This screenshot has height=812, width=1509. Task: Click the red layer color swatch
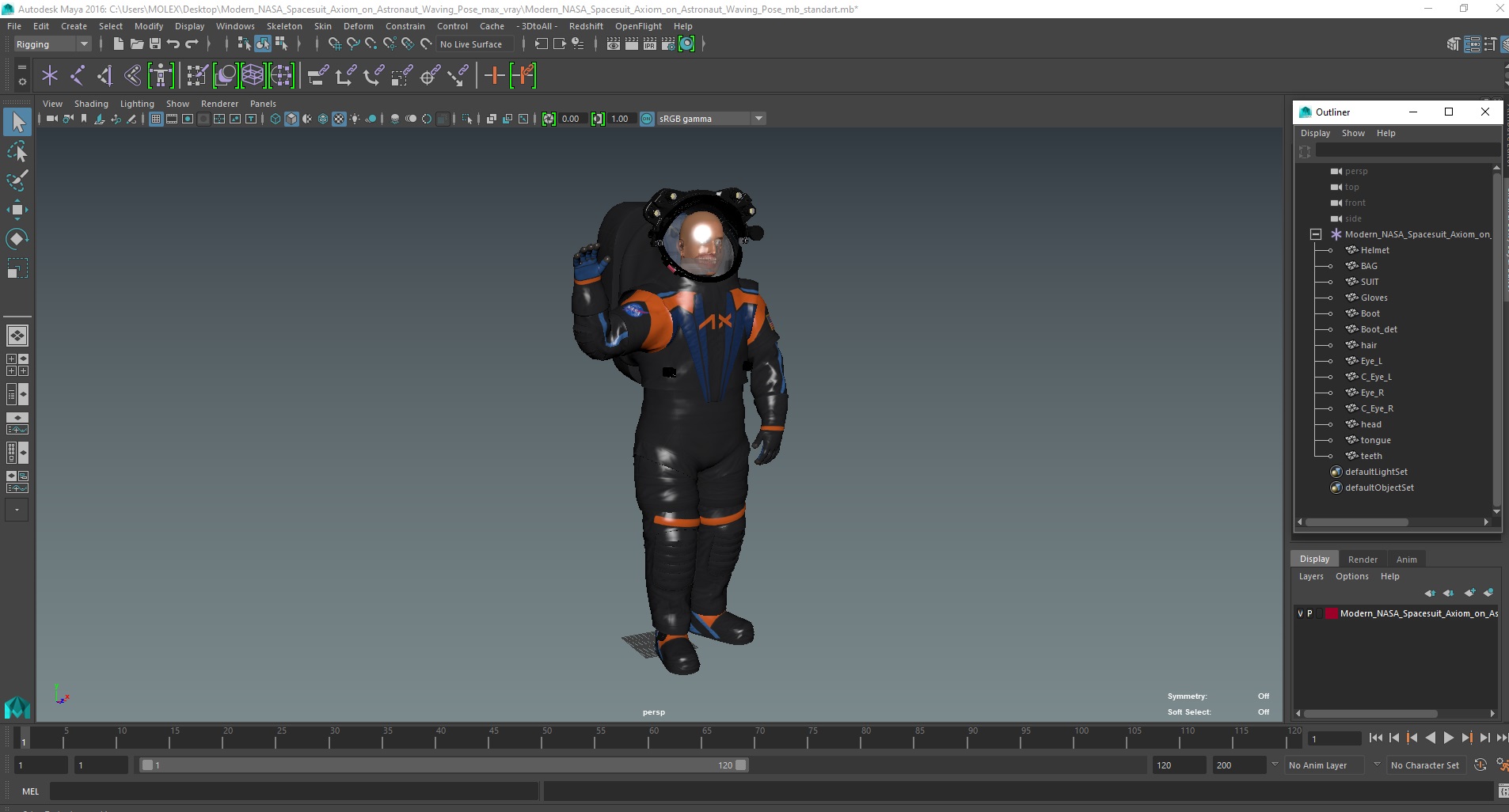point(1331,613)
